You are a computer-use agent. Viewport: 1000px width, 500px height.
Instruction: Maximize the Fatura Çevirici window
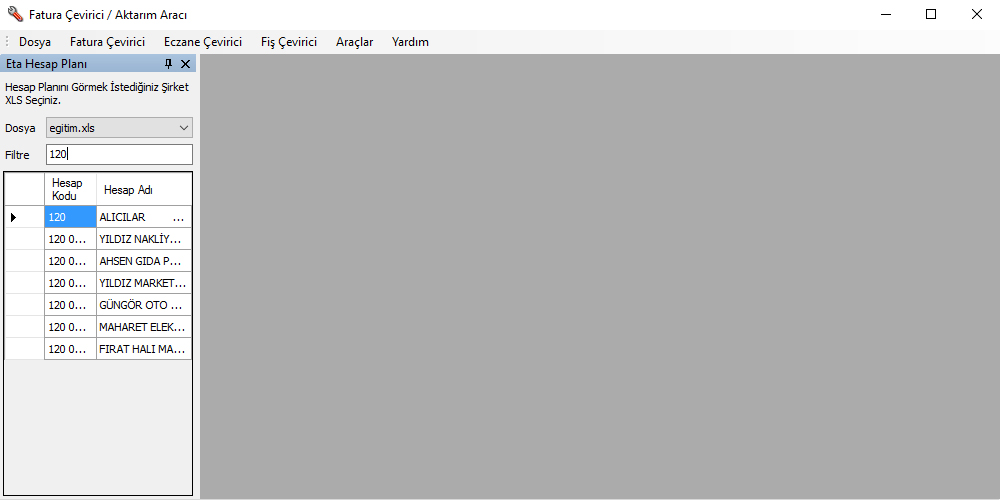coord(931,14)
